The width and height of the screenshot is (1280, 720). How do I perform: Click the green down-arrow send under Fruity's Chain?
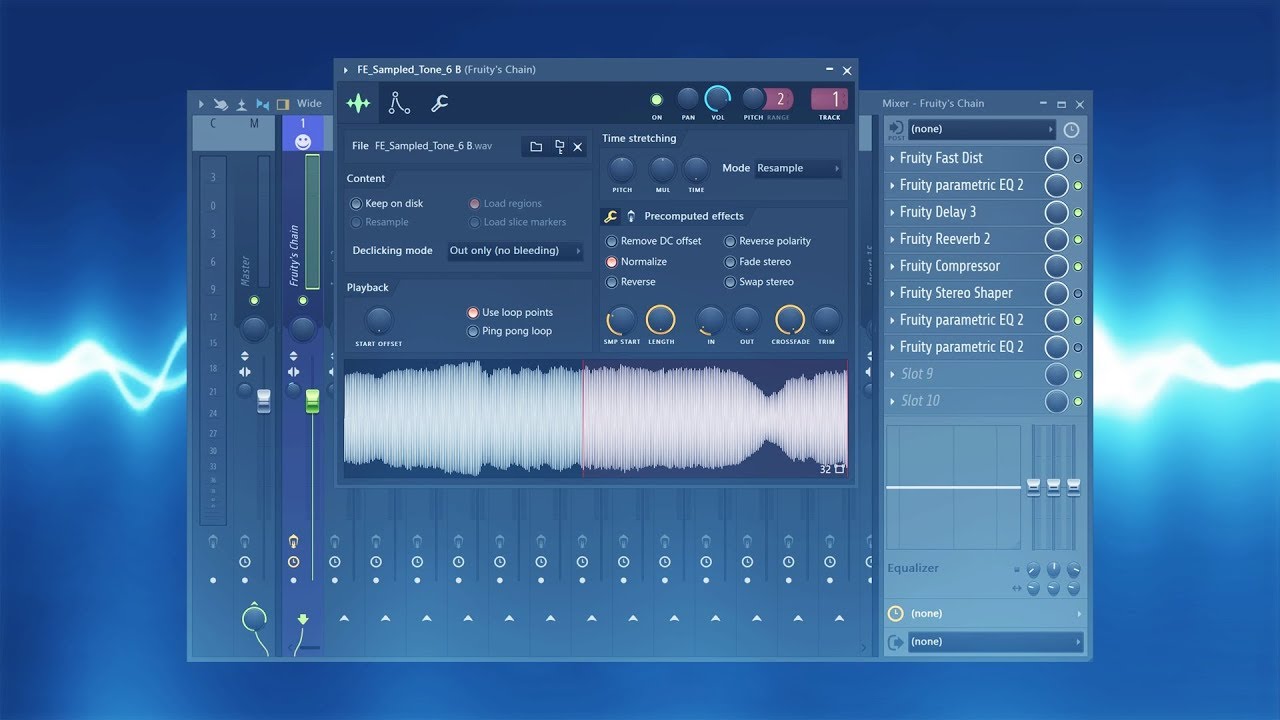[x=303, y=619]
